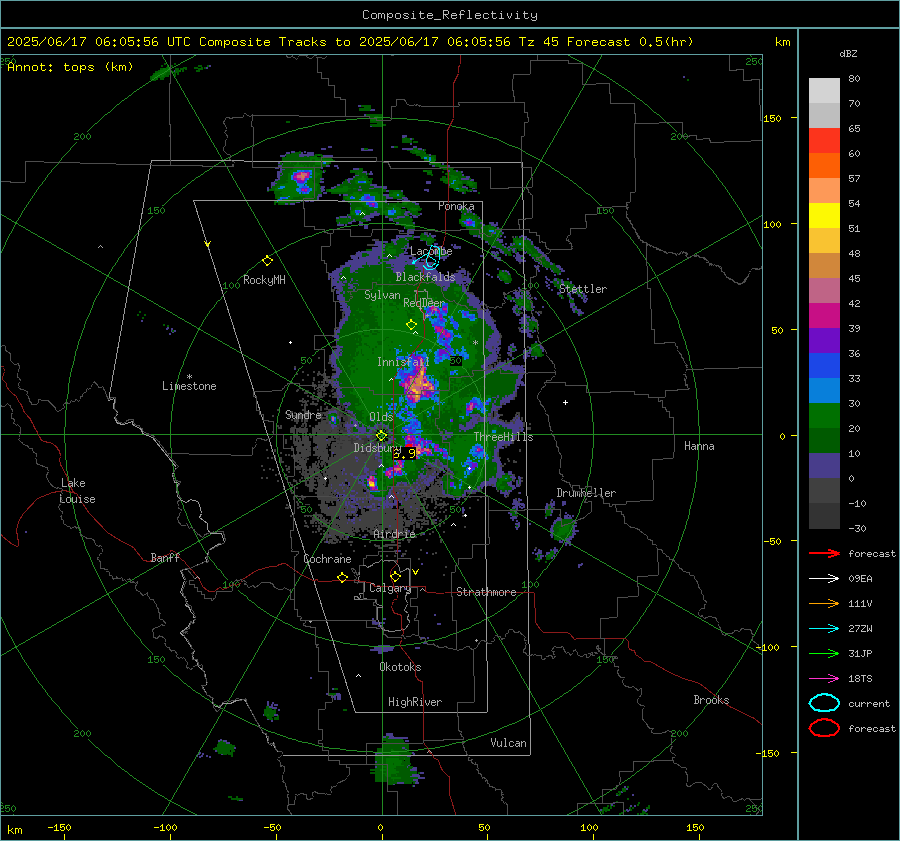Click the 'ThreeHills' map label
This screenshot has height=841, width=900.
coord(503,437)
